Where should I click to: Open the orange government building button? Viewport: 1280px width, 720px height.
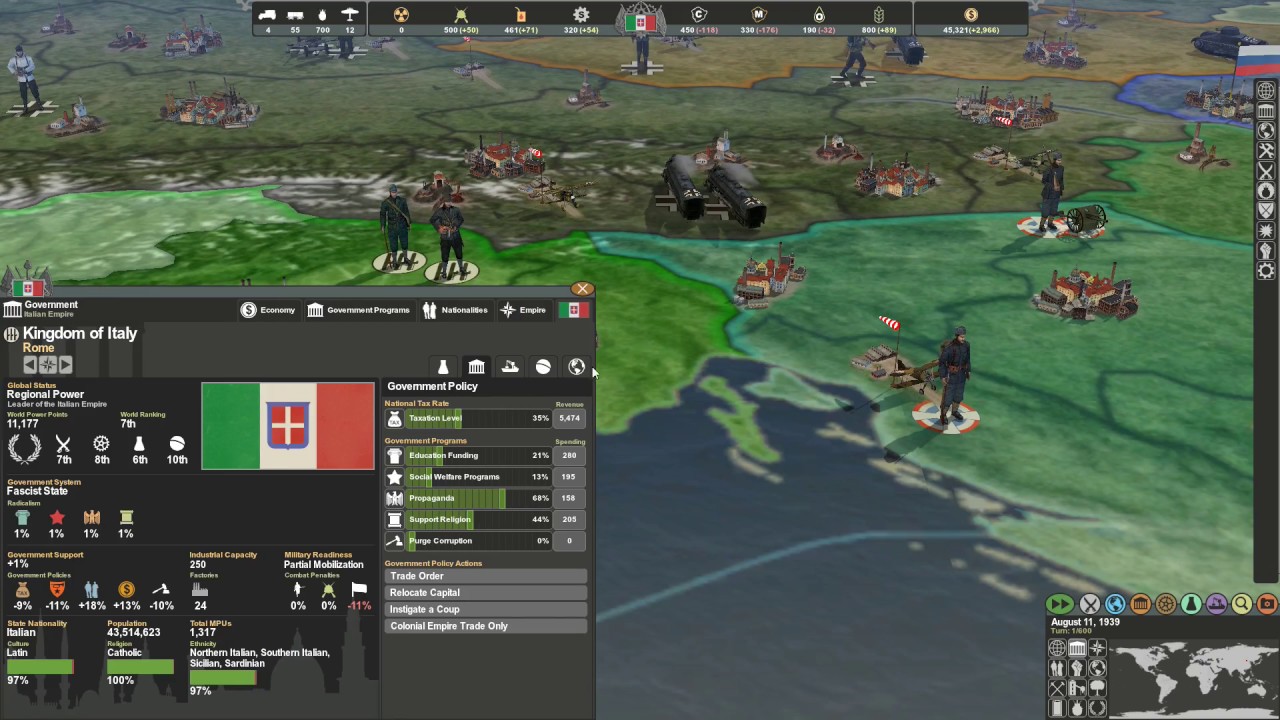tap(1140, 604)
